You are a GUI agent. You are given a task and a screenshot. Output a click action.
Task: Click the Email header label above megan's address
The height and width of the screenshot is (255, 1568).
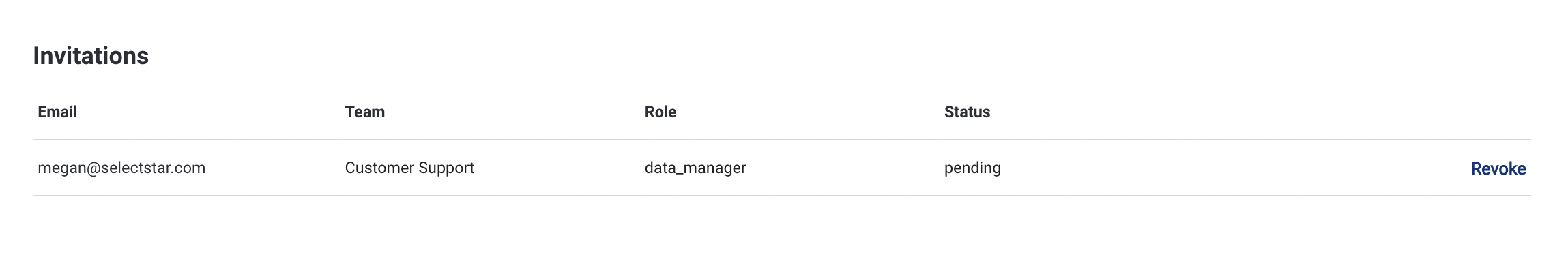[x=57, y=112]
